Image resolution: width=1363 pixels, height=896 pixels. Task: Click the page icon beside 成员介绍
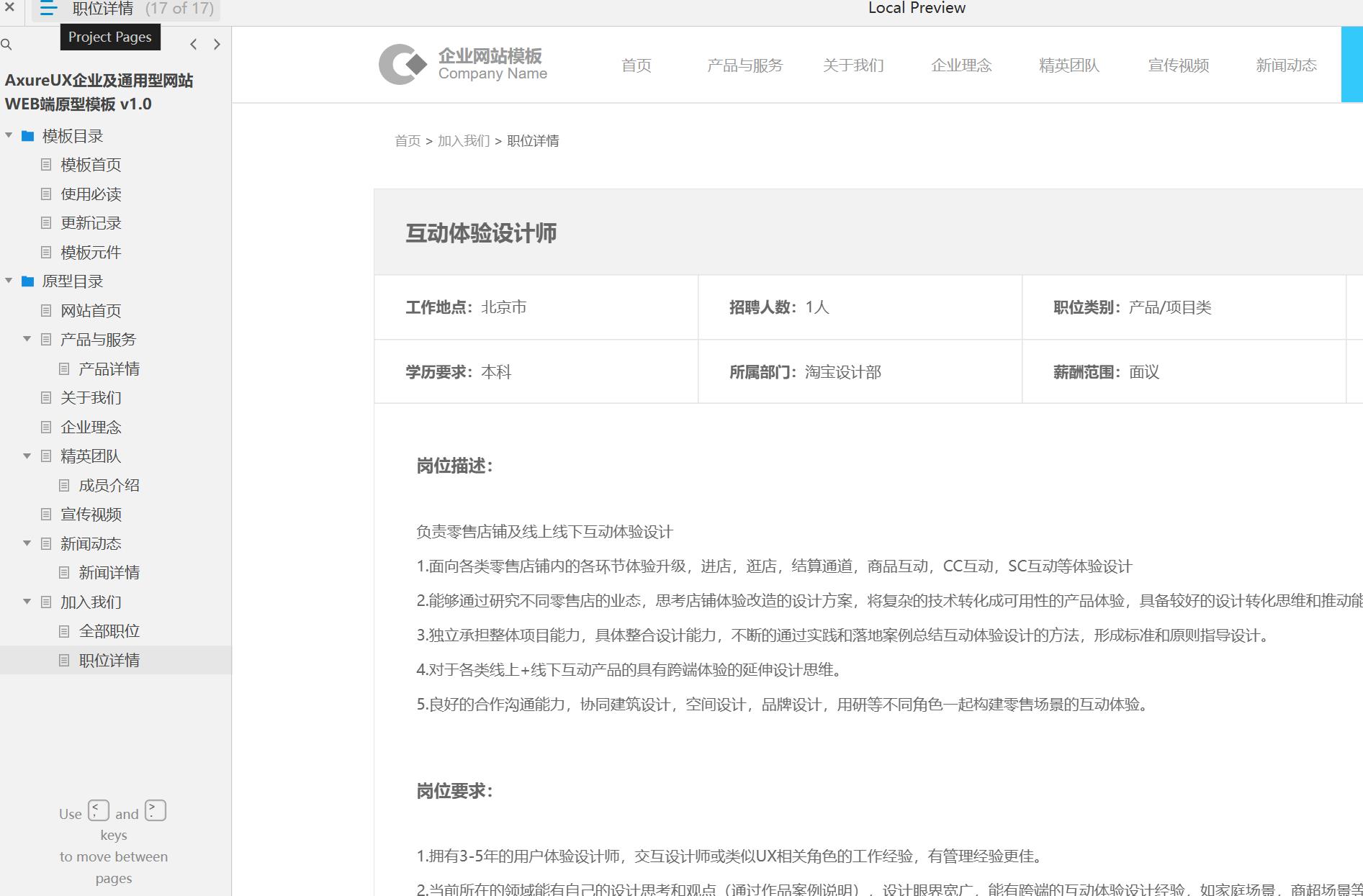[x=64, y=486]
